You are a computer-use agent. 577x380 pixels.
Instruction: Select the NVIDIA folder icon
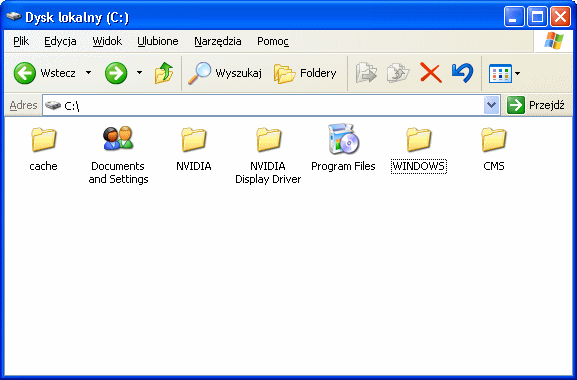coord(194,139)
